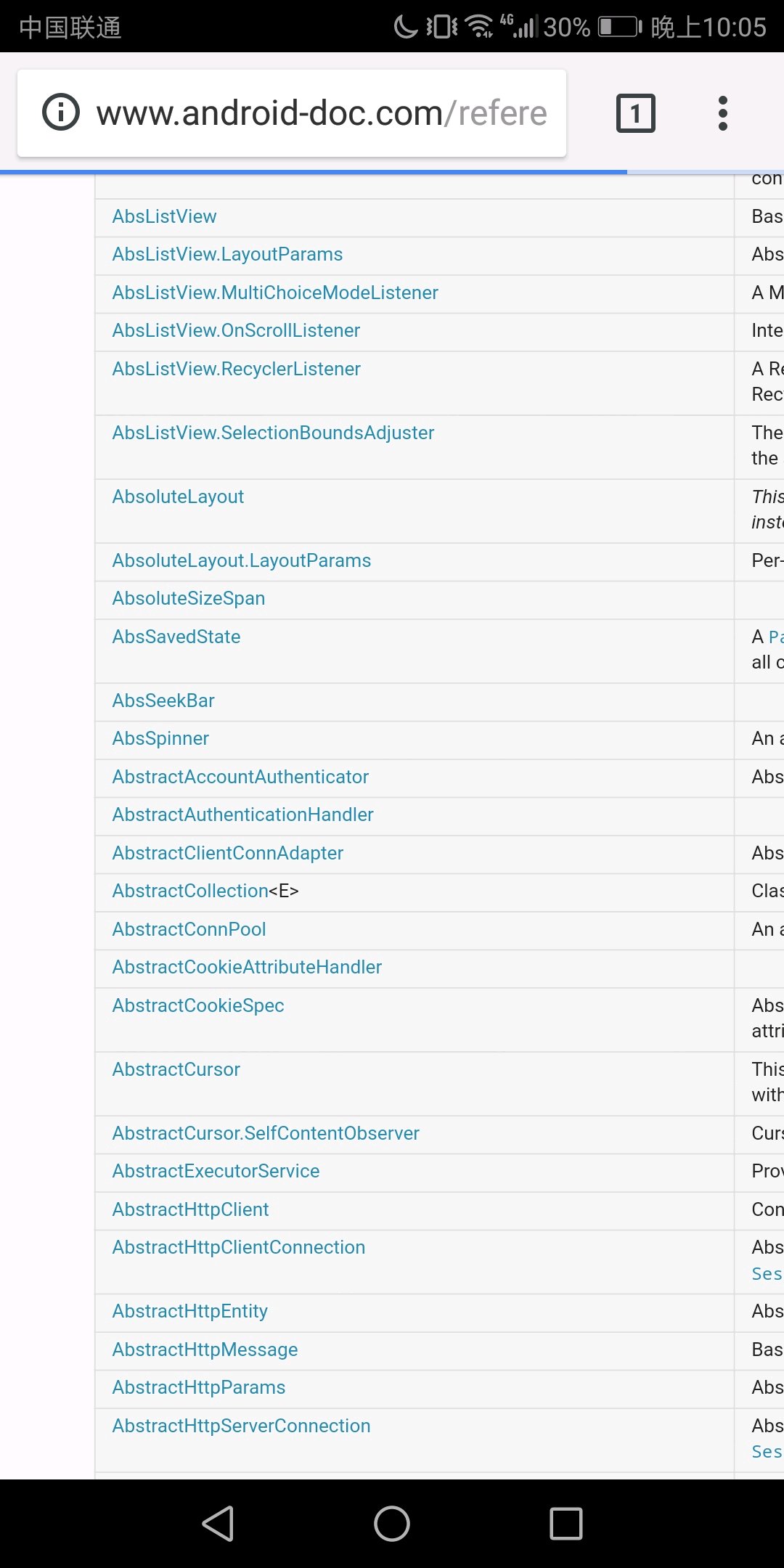
Task: Focus the www.android-doc.com URL field
Action: pyautogui.click(x=321, y=113)
